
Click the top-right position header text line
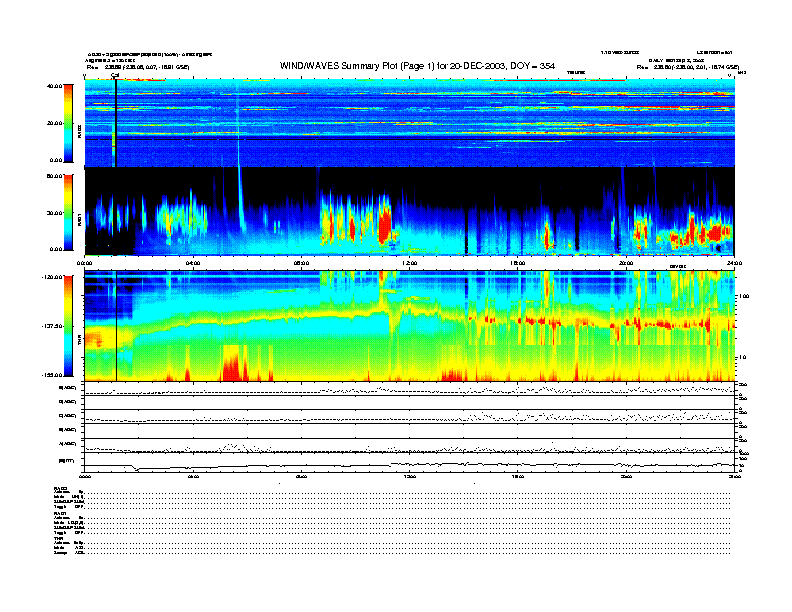click(x=688, y=67)
